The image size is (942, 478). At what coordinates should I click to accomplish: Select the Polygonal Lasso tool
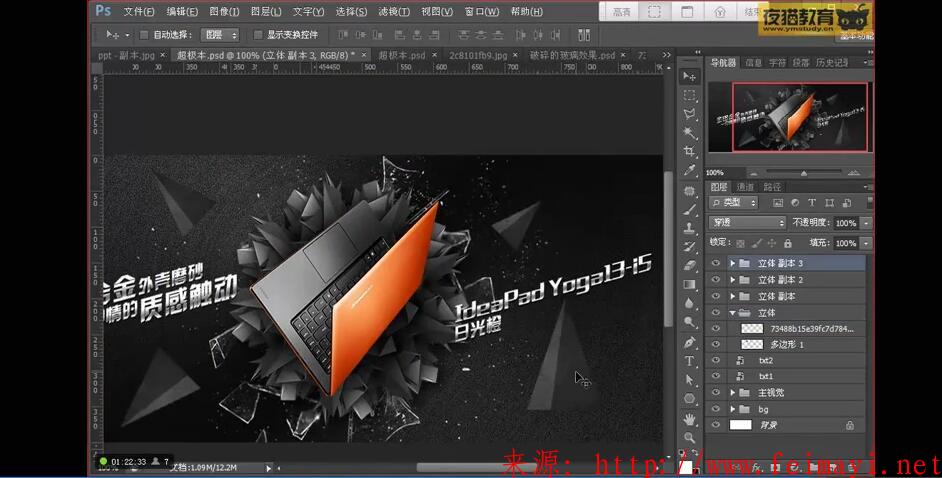689,113
